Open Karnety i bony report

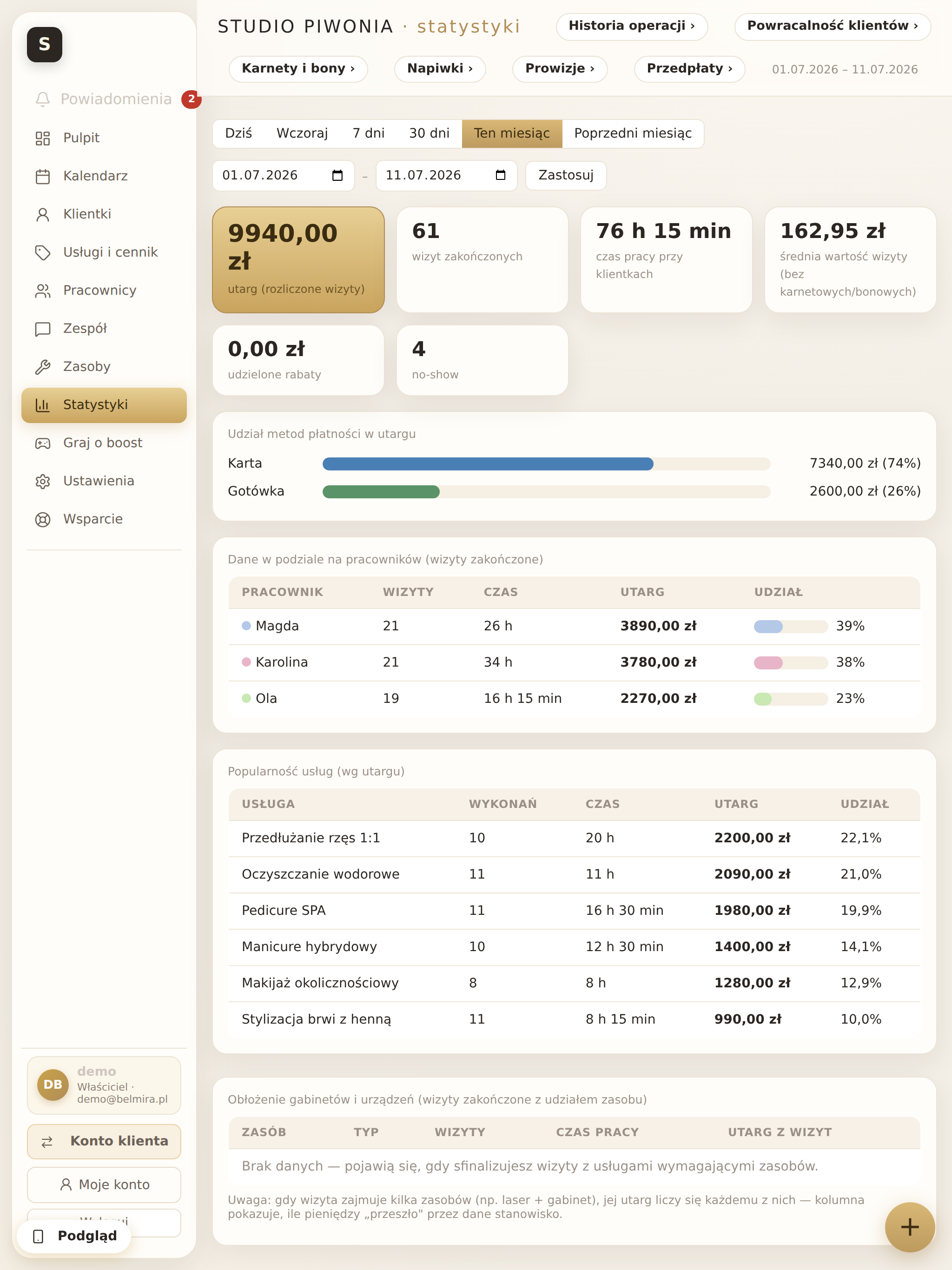click(298, 68)
